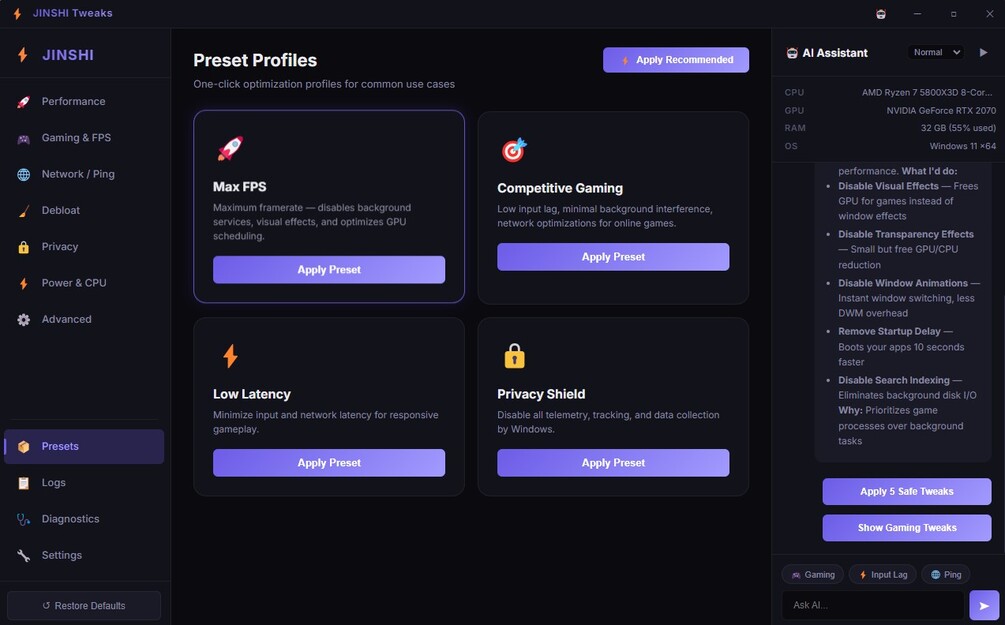Open the Debloat section in the sidebar
The width and height of the screenshot is (1005, 625).
tap(60, 210)
